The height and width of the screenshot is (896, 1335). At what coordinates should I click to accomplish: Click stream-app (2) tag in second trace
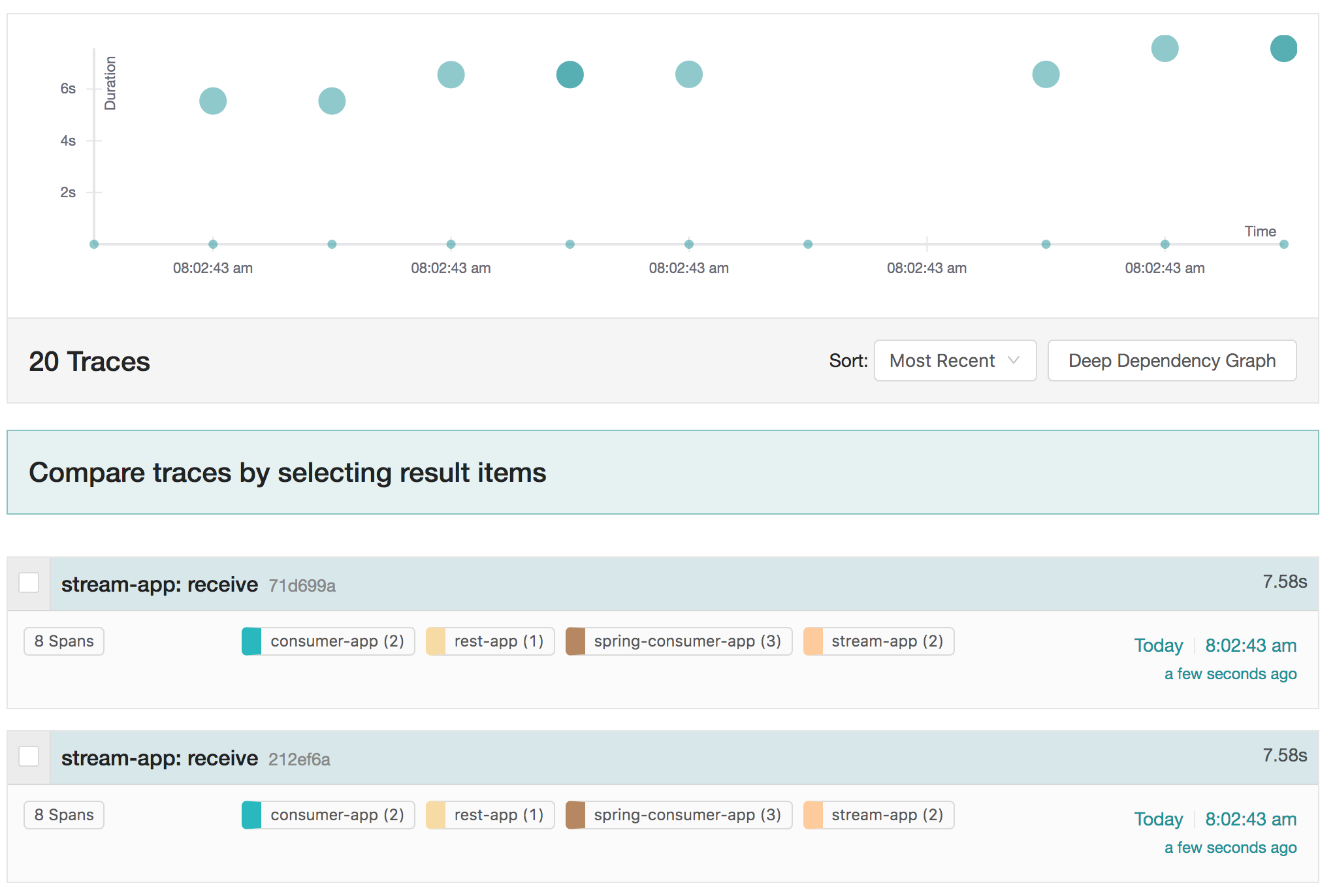coord(878,815)
